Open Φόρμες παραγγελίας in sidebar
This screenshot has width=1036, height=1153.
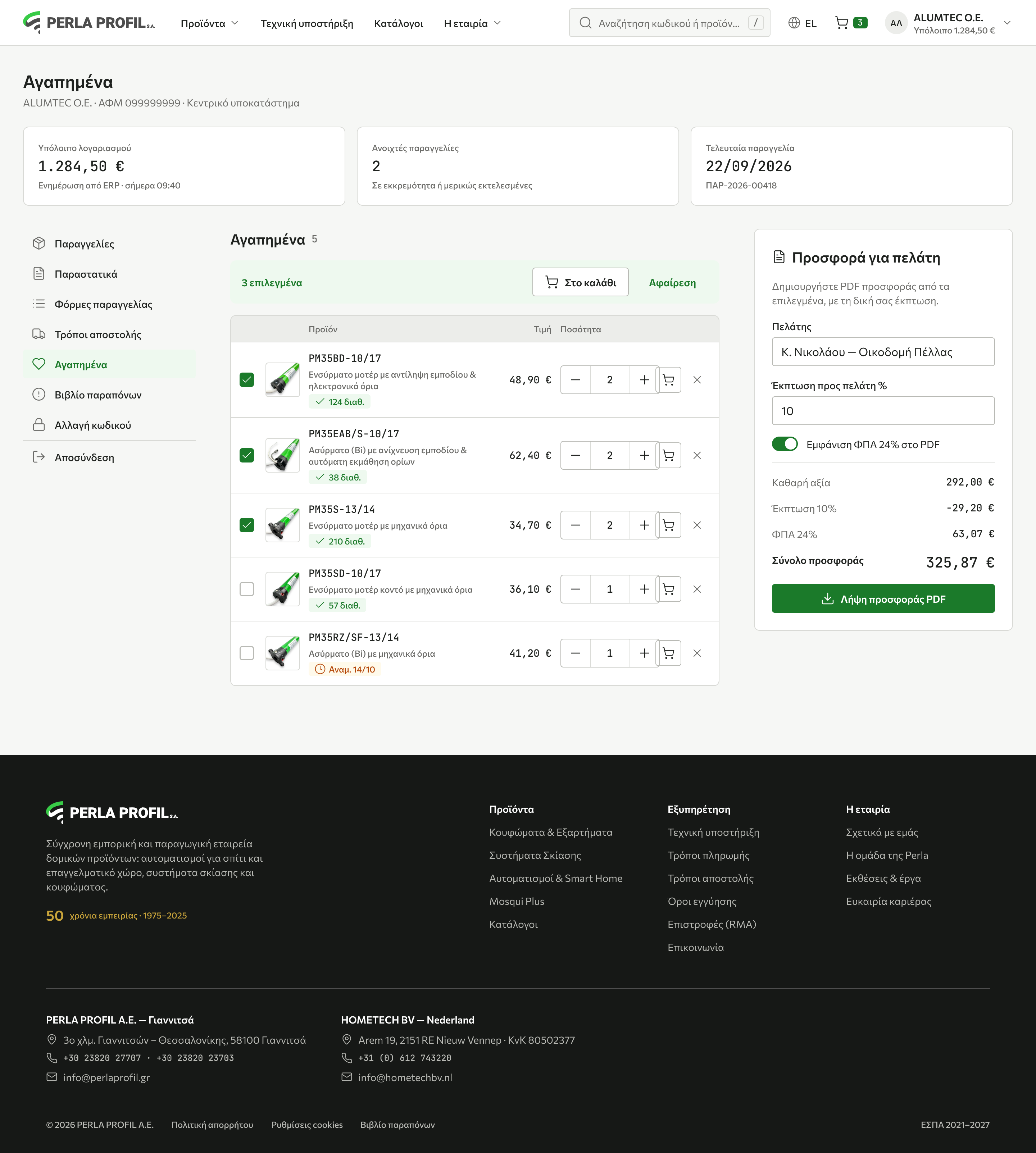pos(109,304)
